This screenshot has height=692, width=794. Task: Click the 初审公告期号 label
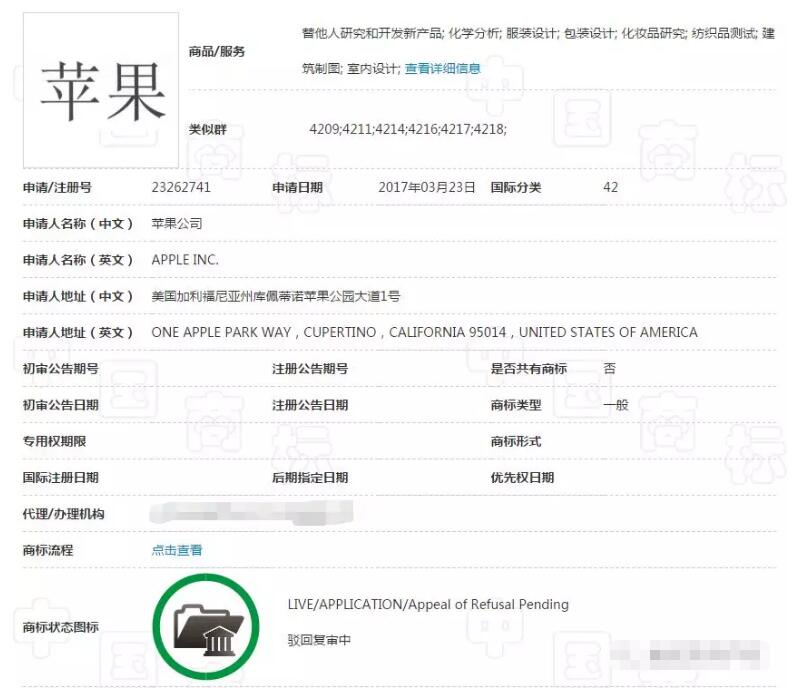point(61,369)
